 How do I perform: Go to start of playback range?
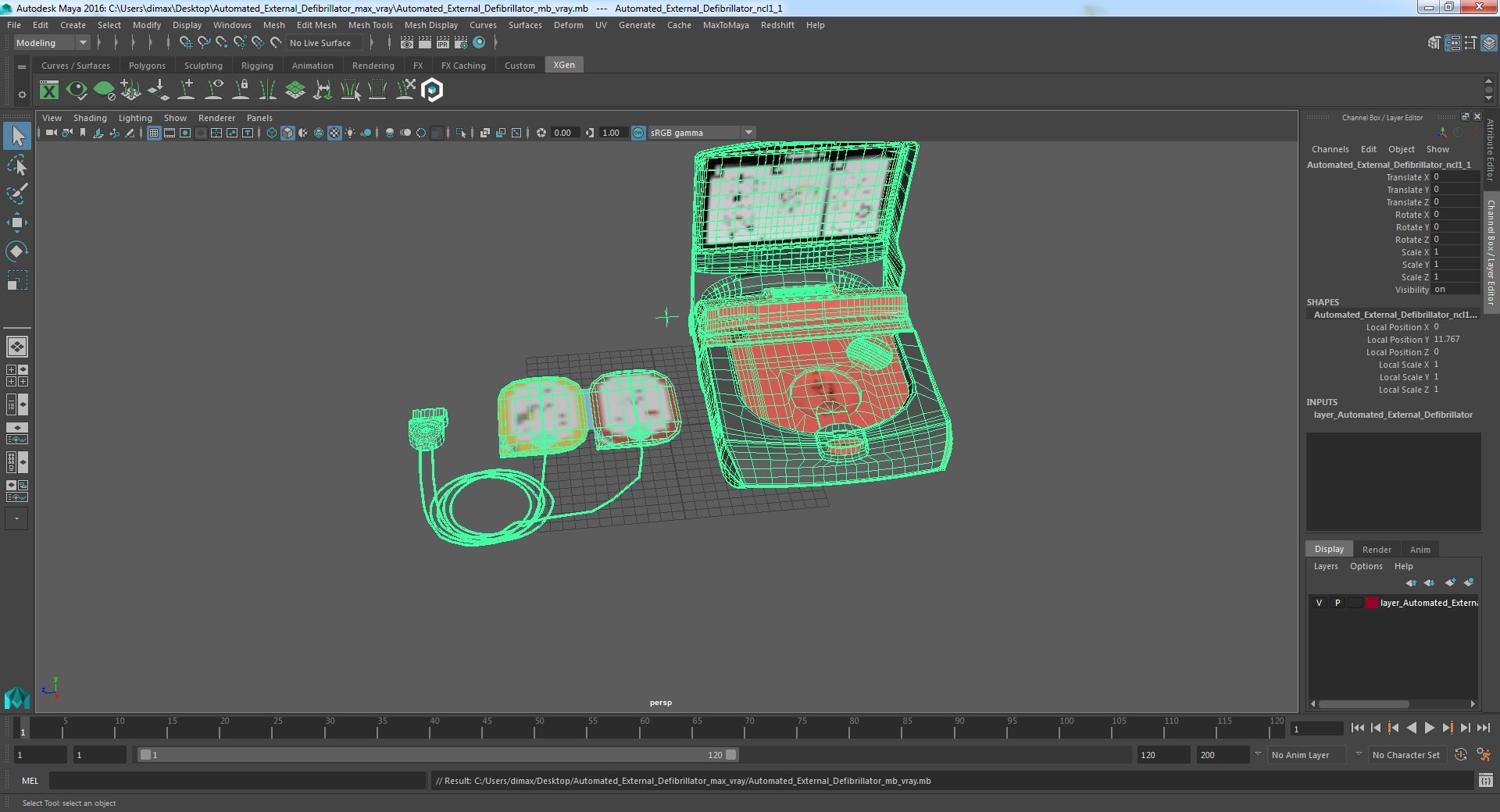(1357, 728)
